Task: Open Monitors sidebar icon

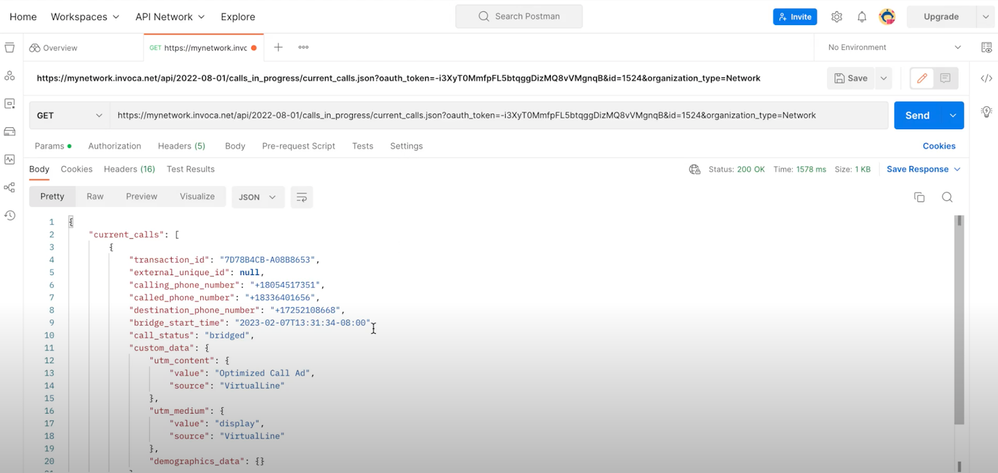Action: pyautogui.click(x=10, y=159)
